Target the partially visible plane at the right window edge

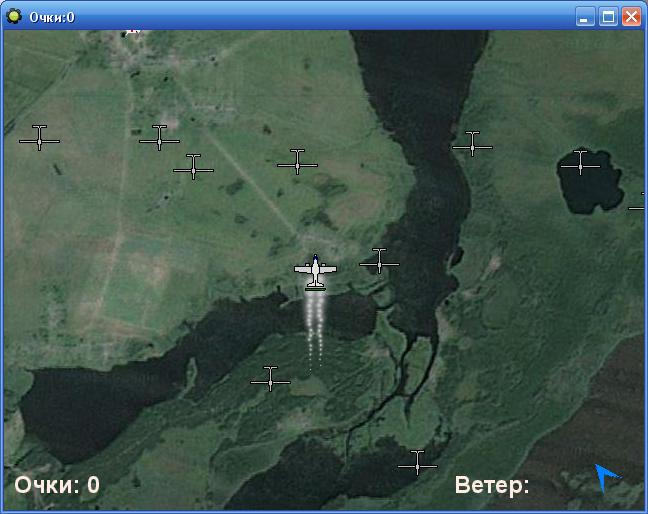coord(638,205)
